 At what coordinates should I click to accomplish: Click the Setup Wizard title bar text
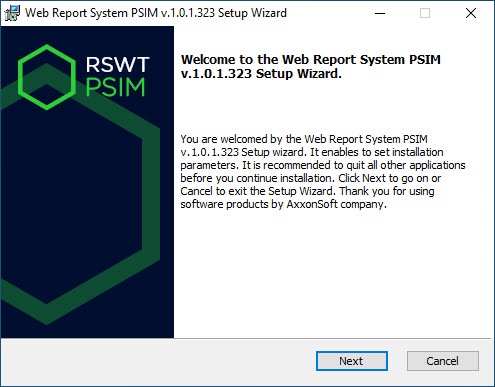click(156, 13)
